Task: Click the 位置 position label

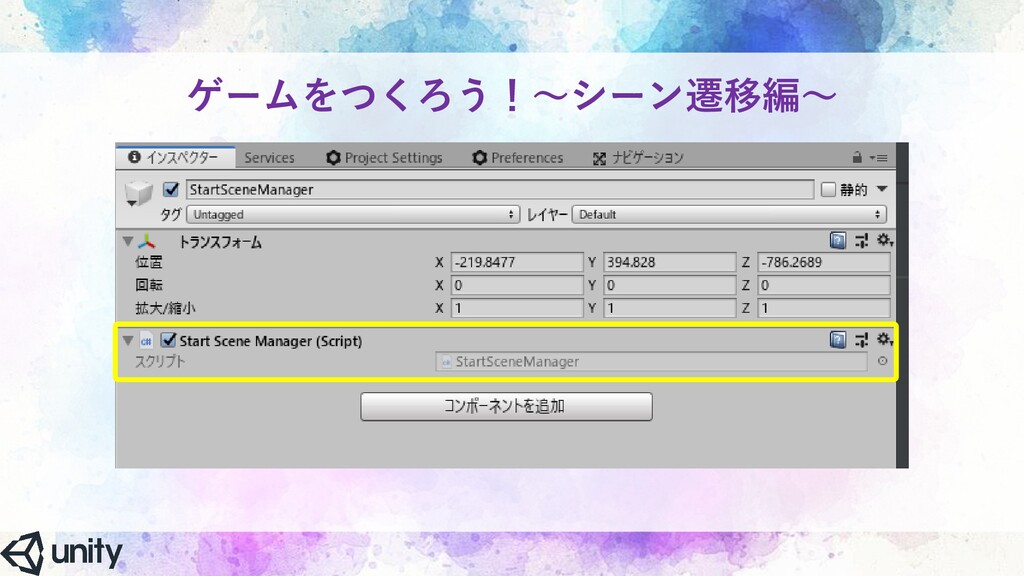Action: pyautogui.click(x=149, y=262)
